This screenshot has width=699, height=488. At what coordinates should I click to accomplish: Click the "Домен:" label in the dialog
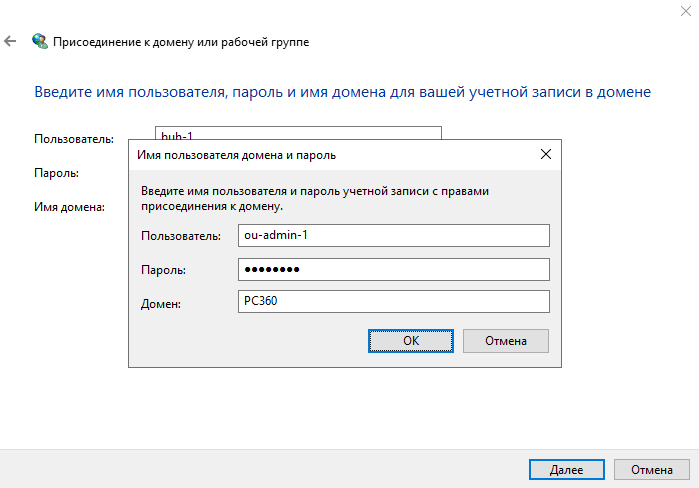[161, 303]
